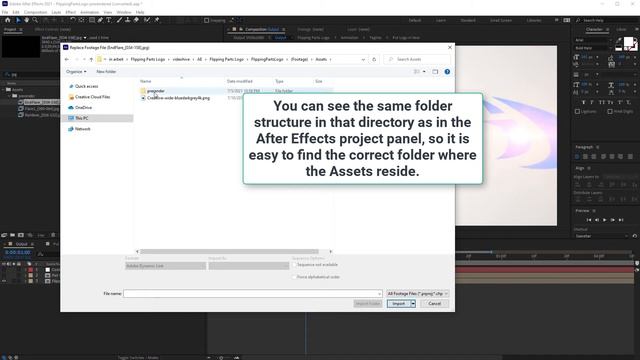Go up one folder level in dialog
The image size is (640, 360).
coord(91,60)
